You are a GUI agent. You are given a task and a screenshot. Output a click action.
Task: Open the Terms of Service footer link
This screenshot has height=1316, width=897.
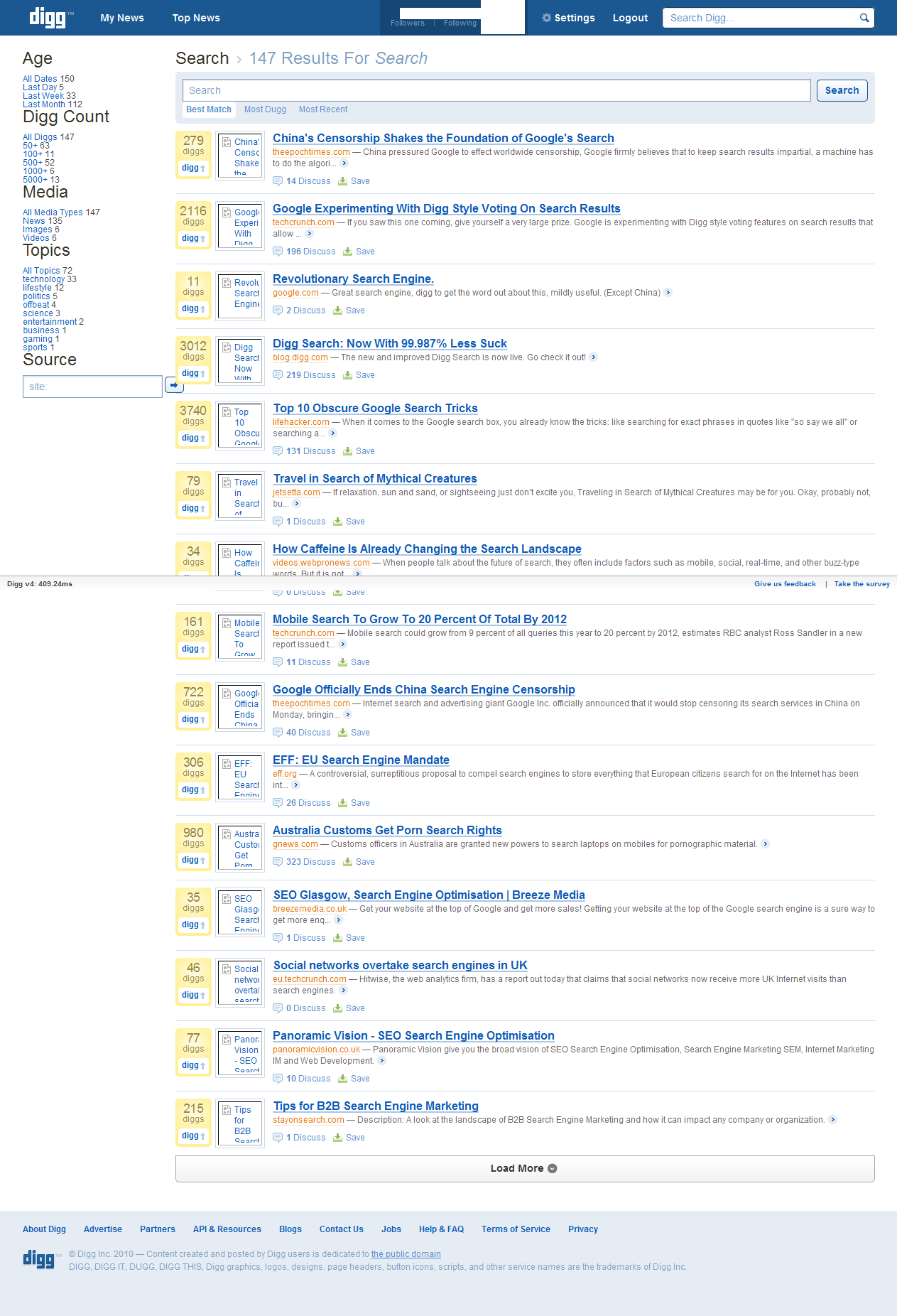(x=516, y=1229)
